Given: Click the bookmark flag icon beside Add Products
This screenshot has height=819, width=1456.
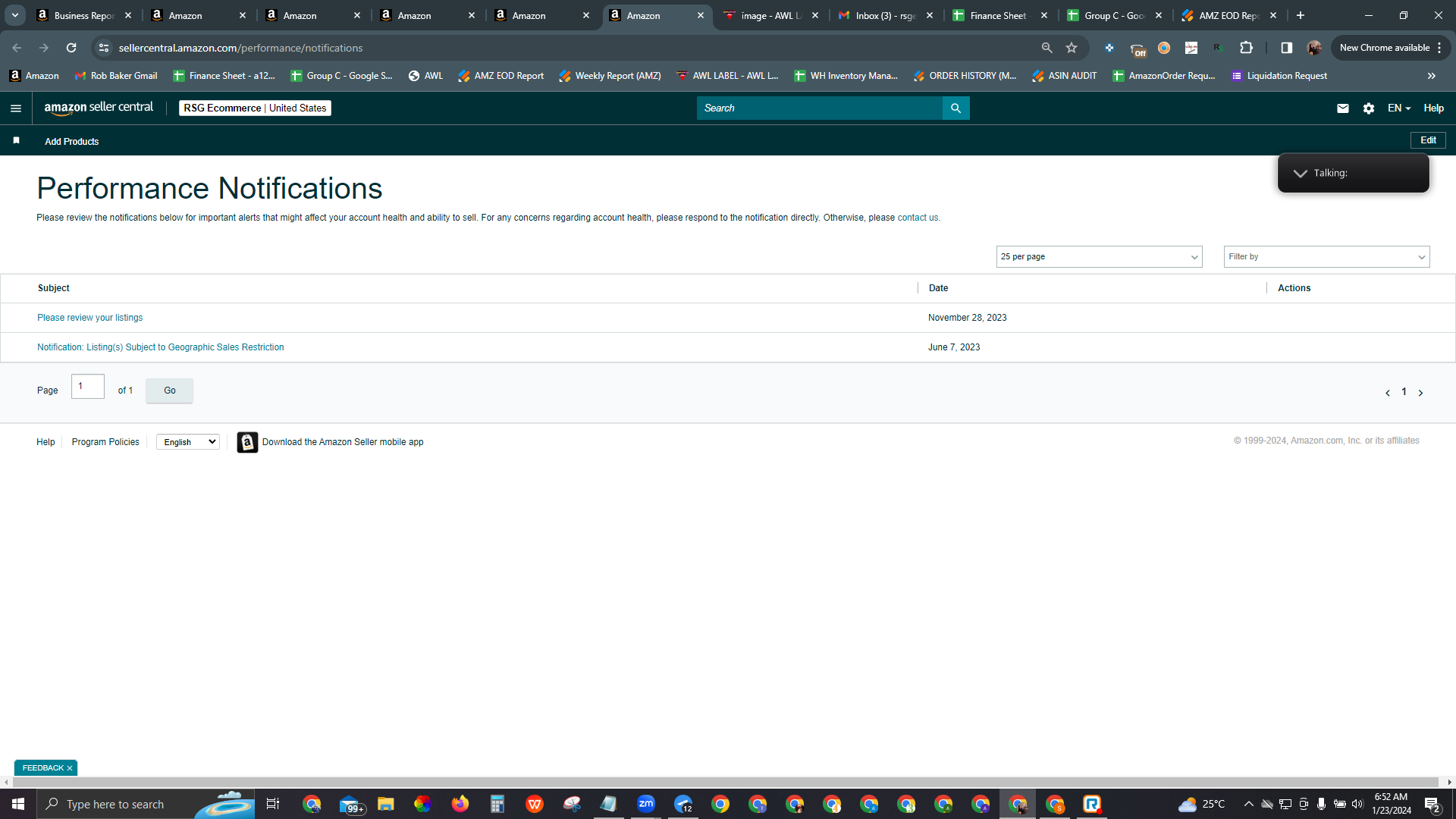Looking at the screenshot, I should pyautogui.click(x=16, y=141).
